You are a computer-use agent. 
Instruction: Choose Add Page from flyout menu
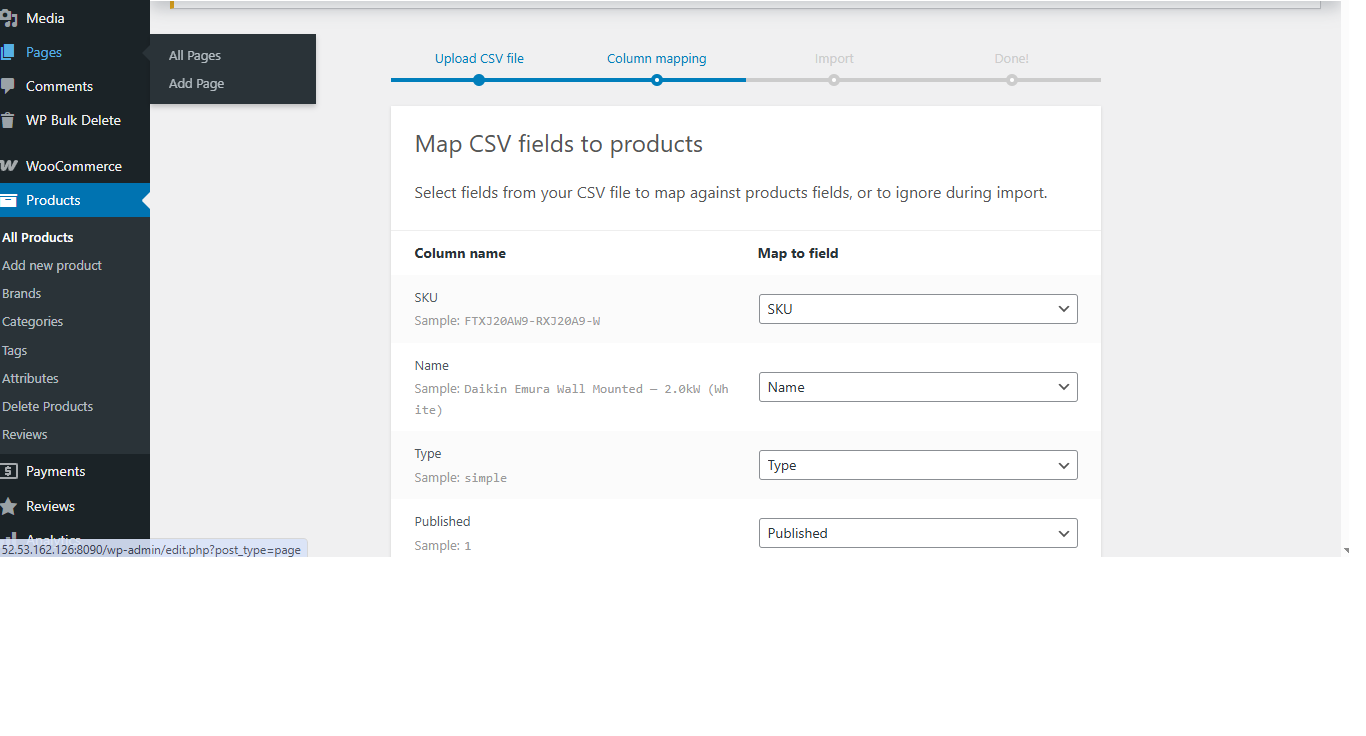tap(196, 84)
